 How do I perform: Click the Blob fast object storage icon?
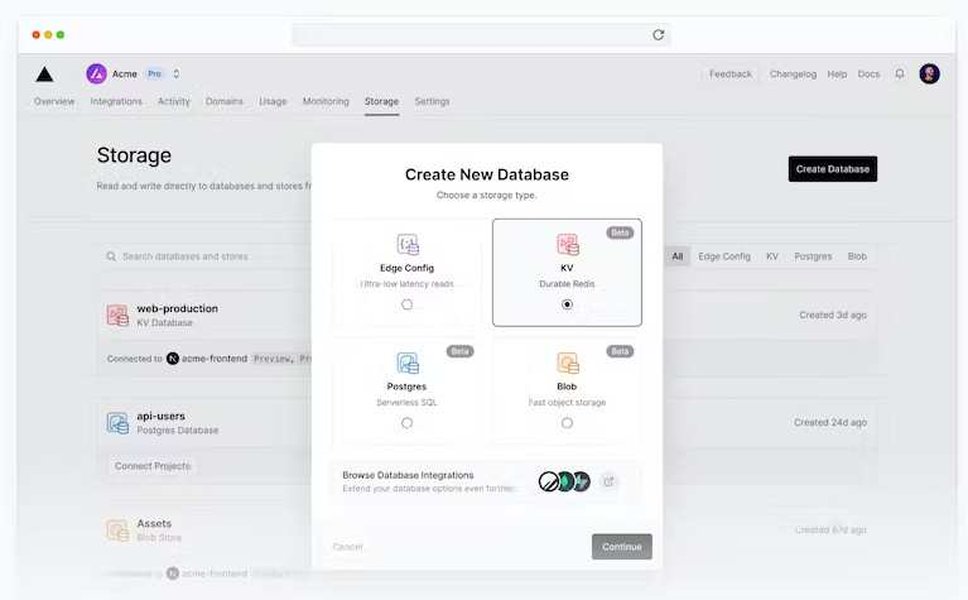pyautogui.click(x=568, y=362)
